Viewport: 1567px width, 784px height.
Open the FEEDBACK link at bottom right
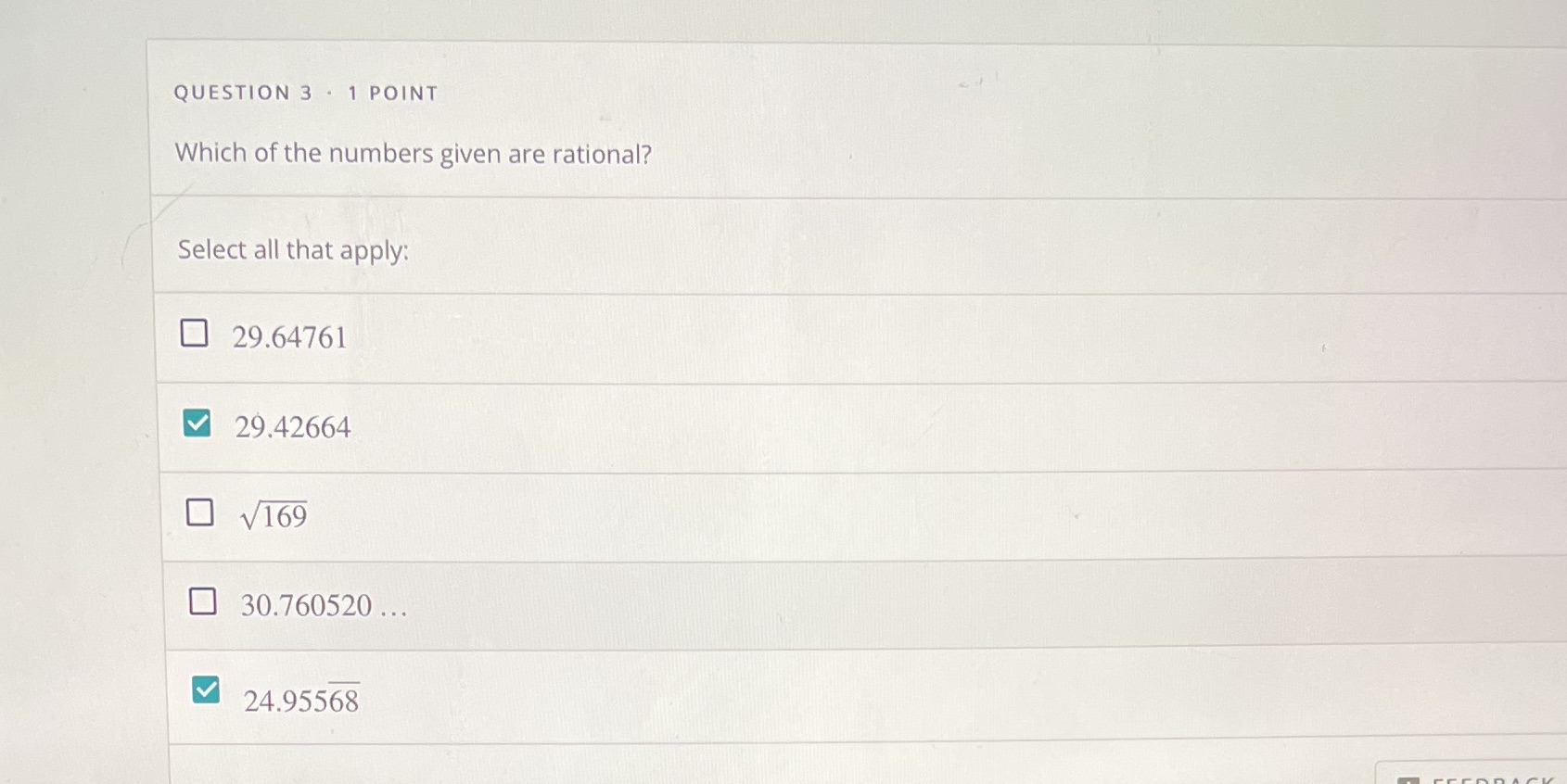[1484, 779]
